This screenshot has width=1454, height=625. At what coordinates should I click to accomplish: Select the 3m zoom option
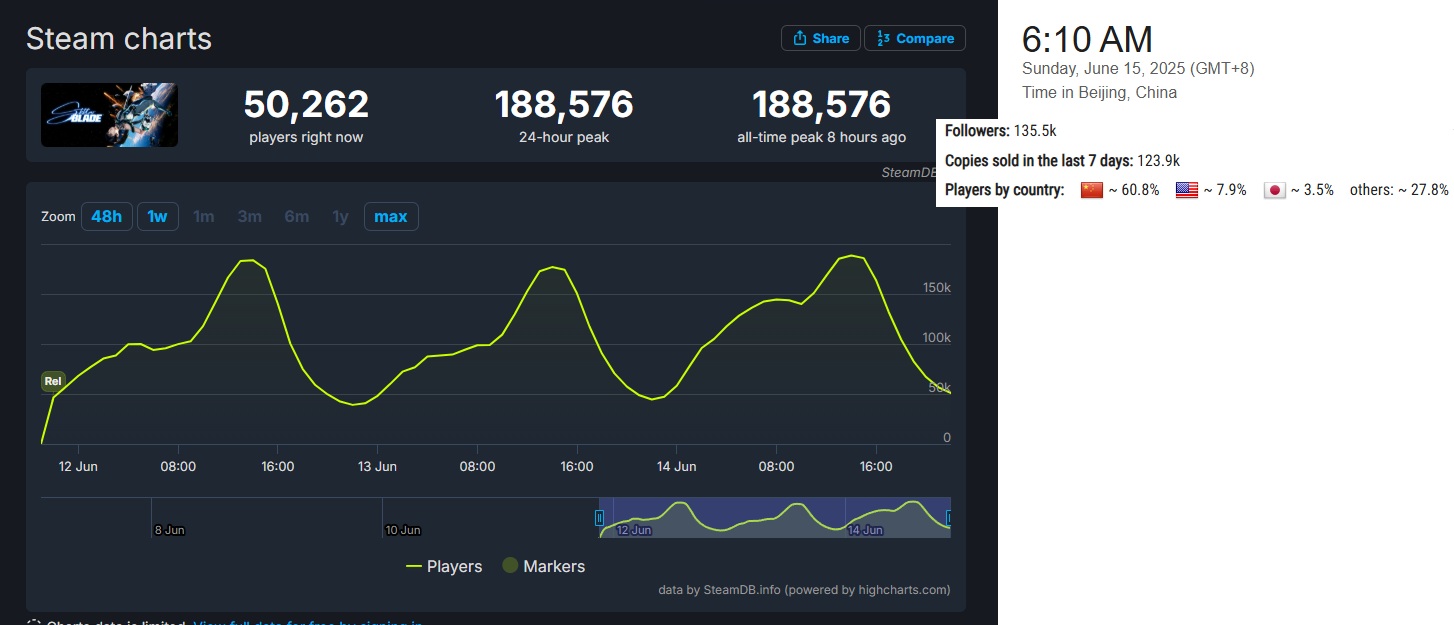[249, 216]
